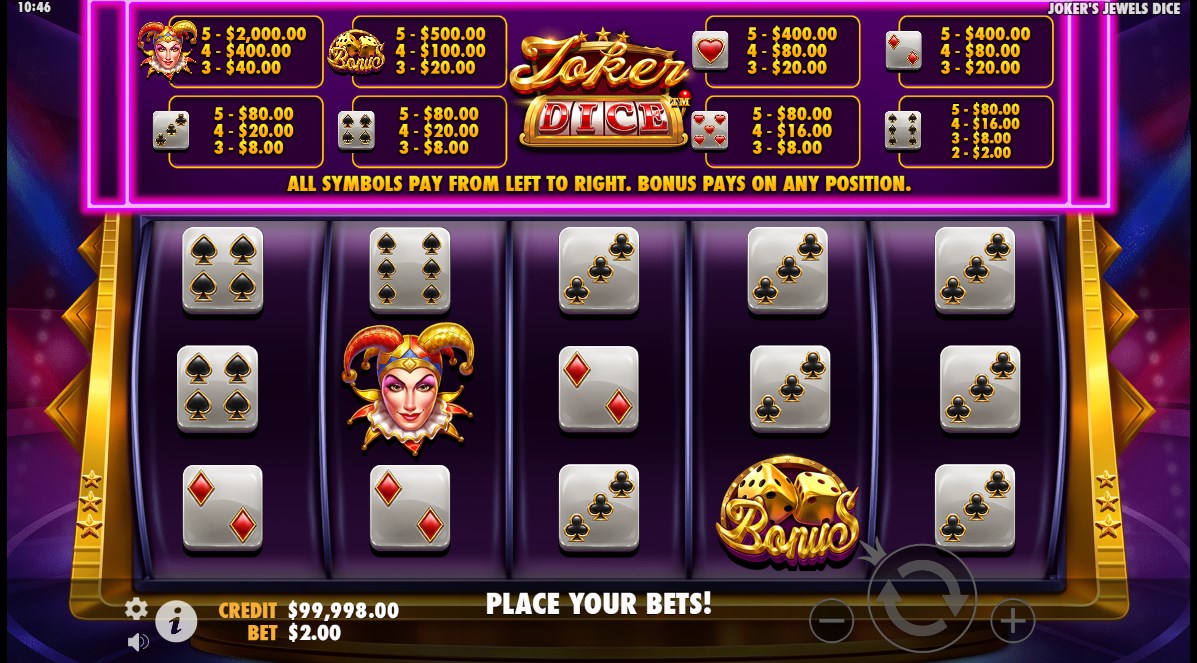
Task: Click the spin button with circular arrows
Action: coord(922,598)
